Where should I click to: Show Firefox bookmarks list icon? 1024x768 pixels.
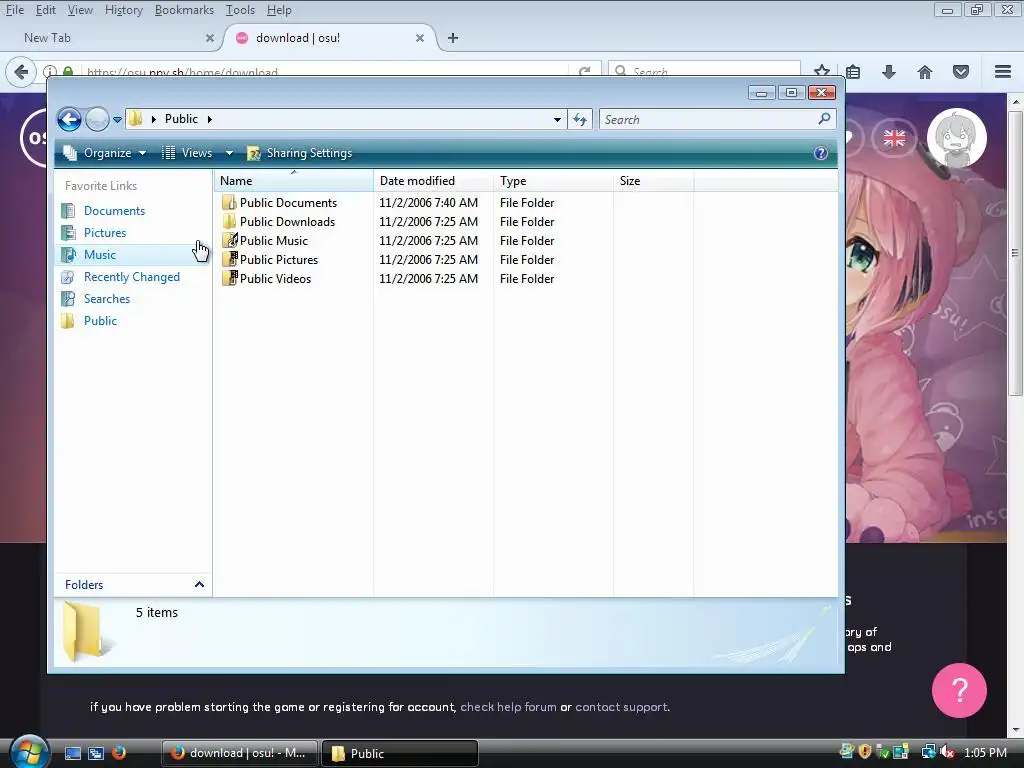pyautogui.click(x=853, y=72)
